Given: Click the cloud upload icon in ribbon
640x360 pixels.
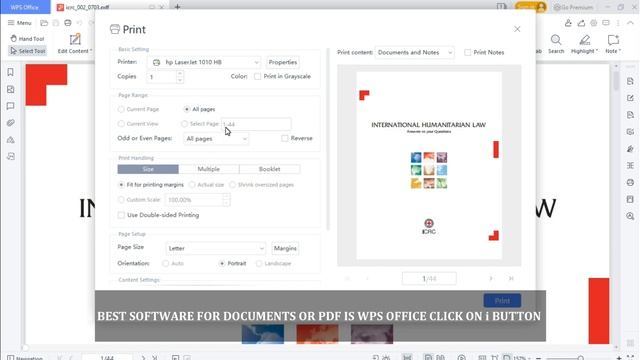Looking at the screenshot, I should pos(581,23).
